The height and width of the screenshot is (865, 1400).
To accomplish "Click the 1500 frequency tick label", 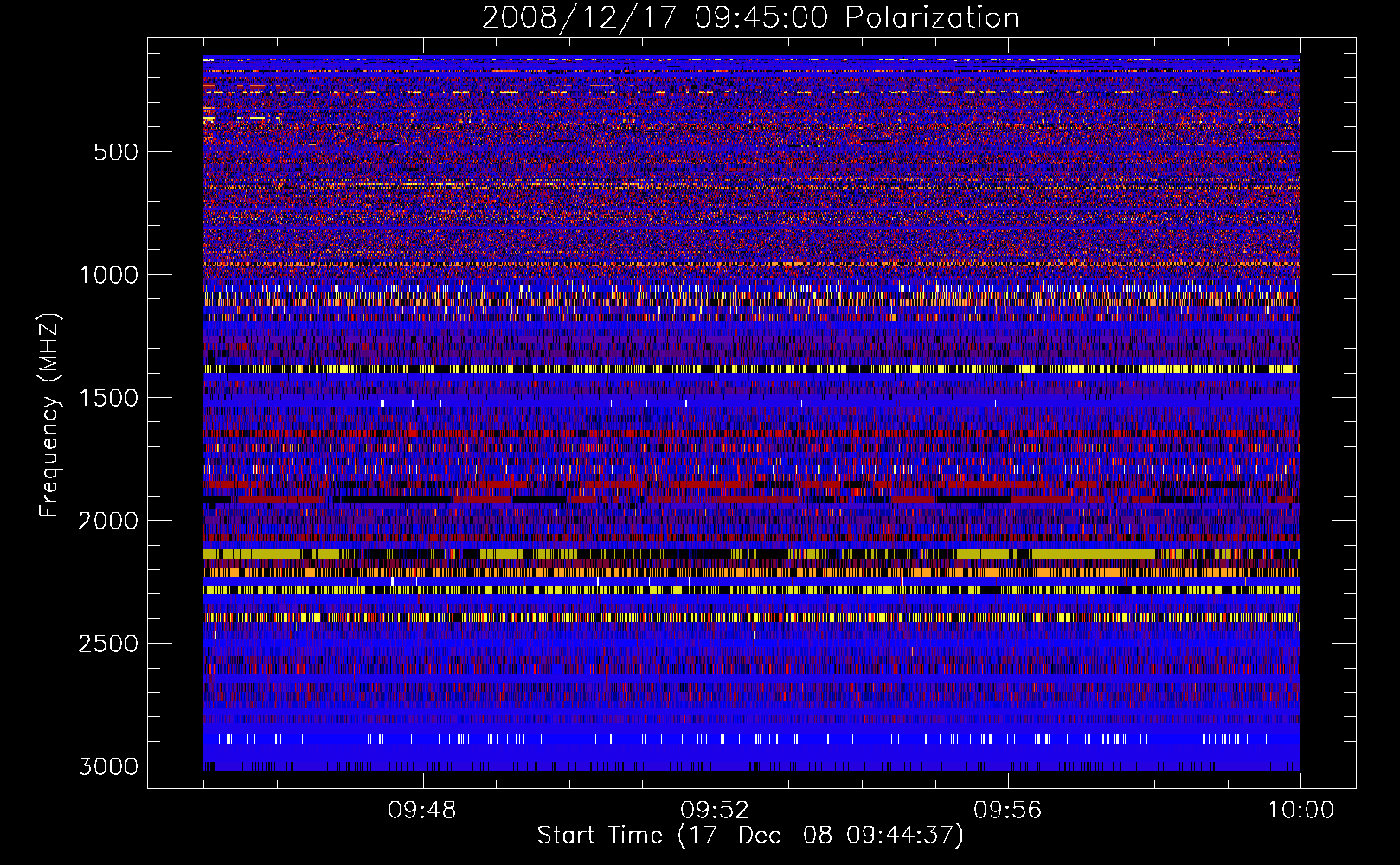I will tap(108, 398).
